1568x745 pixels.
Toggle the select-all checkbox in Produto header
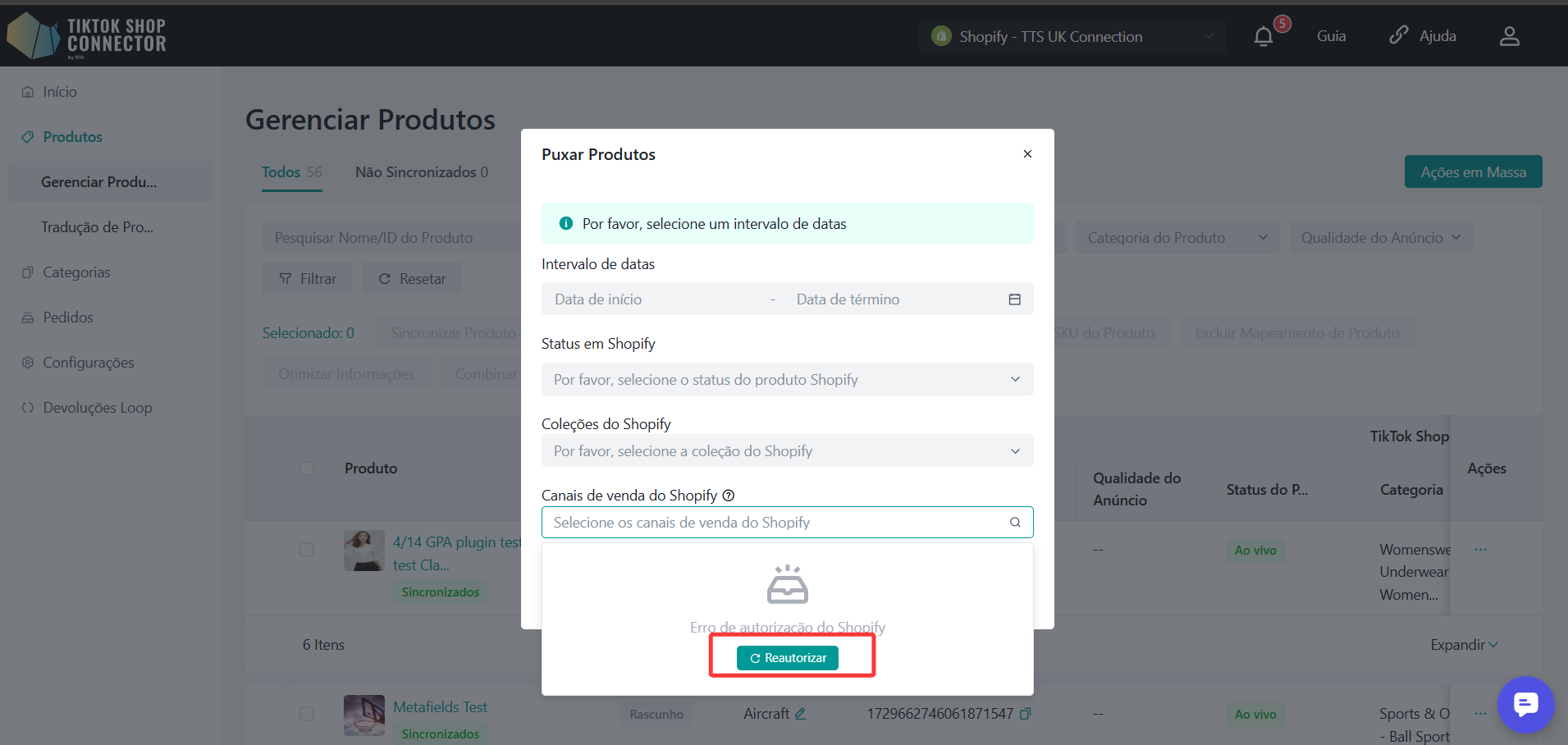[x=307, y=468]
